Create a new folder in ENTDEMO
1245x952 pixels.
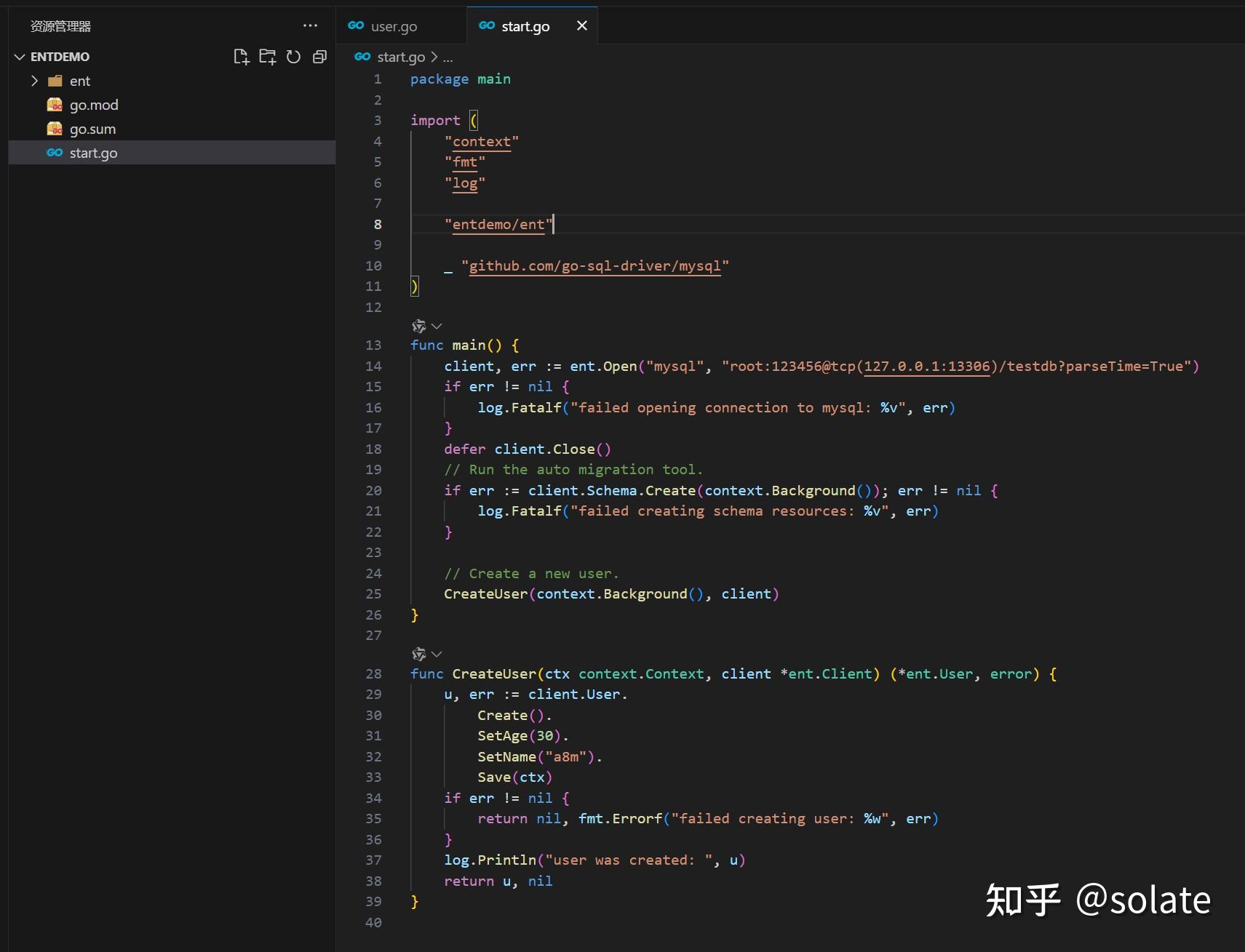(x=268, y=57)
